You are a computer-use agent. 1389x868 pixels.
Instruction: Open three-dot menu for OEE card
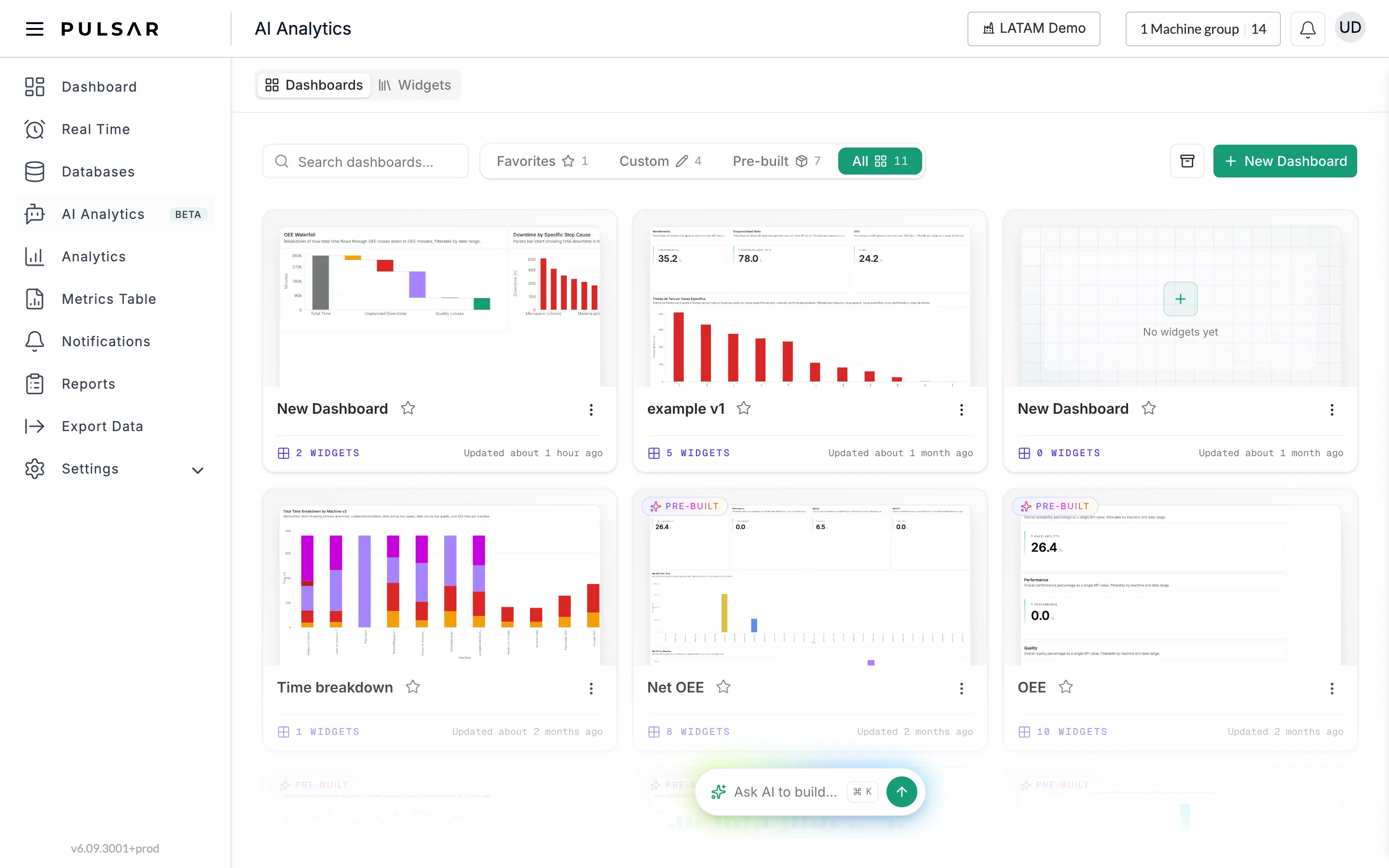1332,688
